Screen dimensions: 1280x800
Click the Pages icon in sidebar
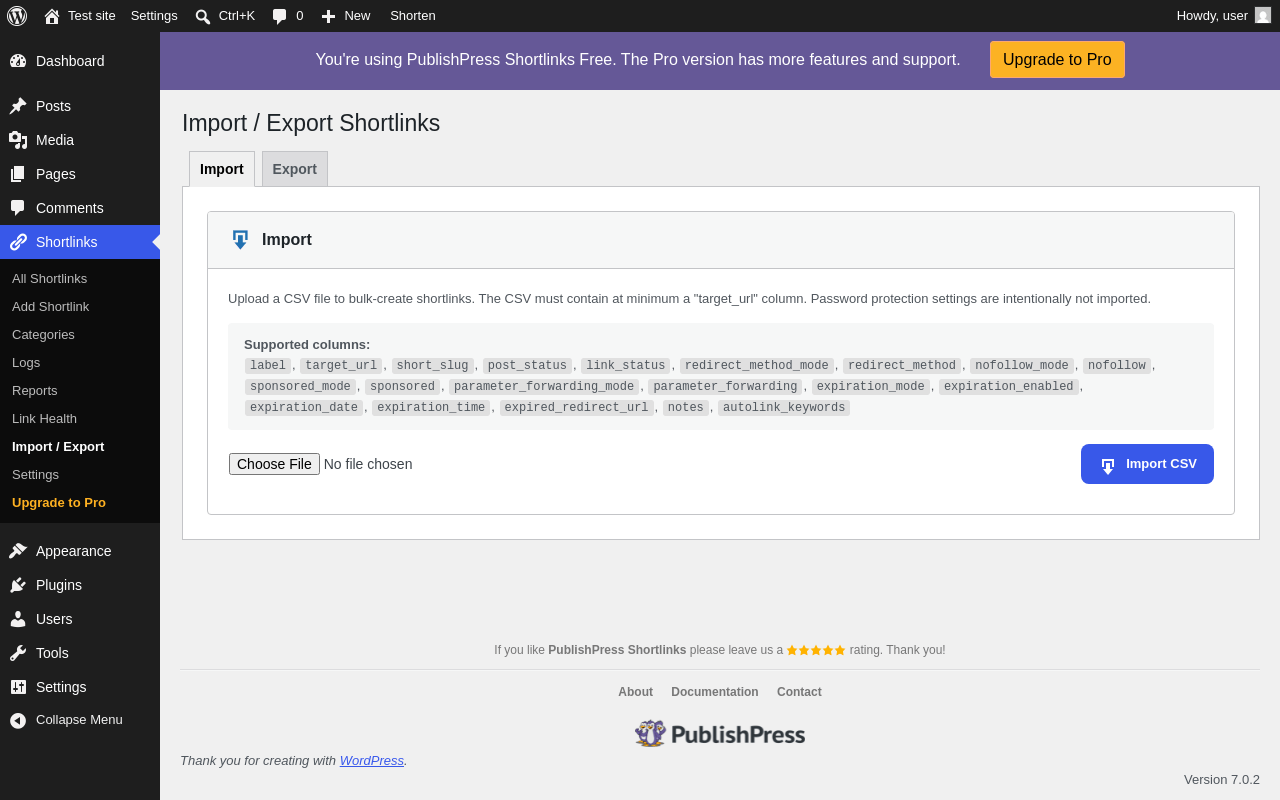18,174
